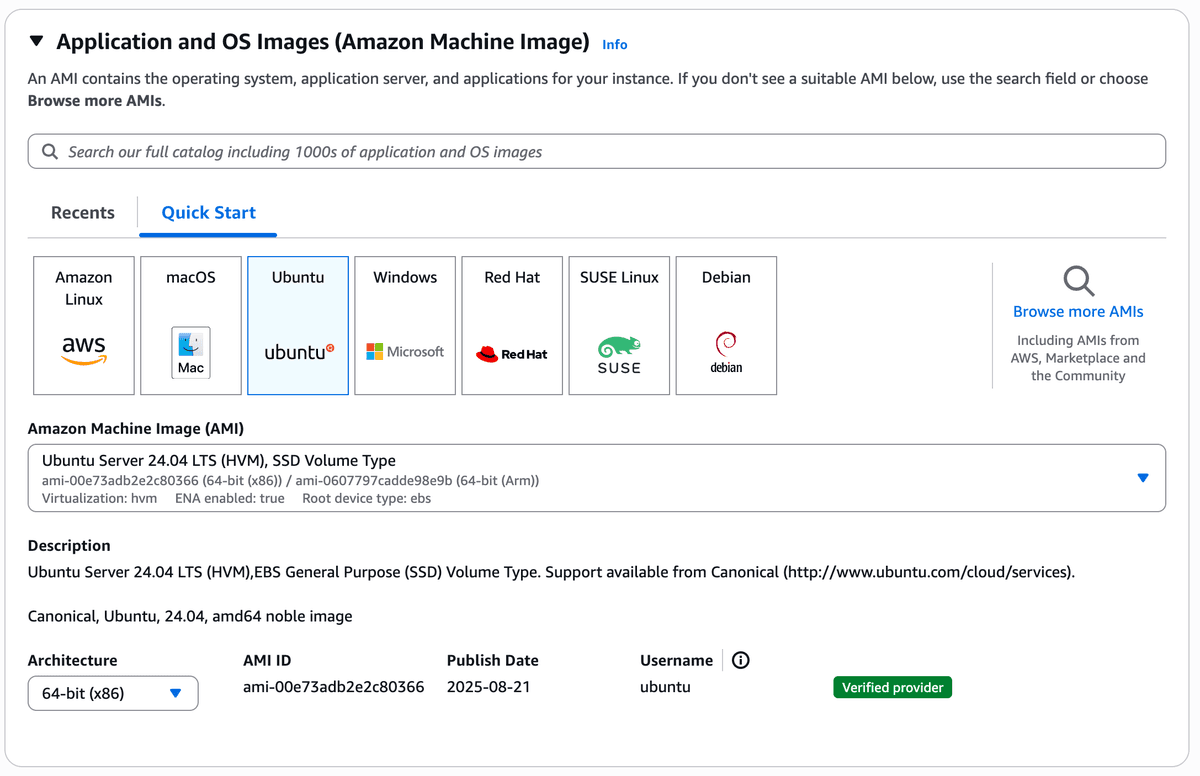1200x776 pixels.
Task: Select the Debian AMI tile
Action: point(726,325)
